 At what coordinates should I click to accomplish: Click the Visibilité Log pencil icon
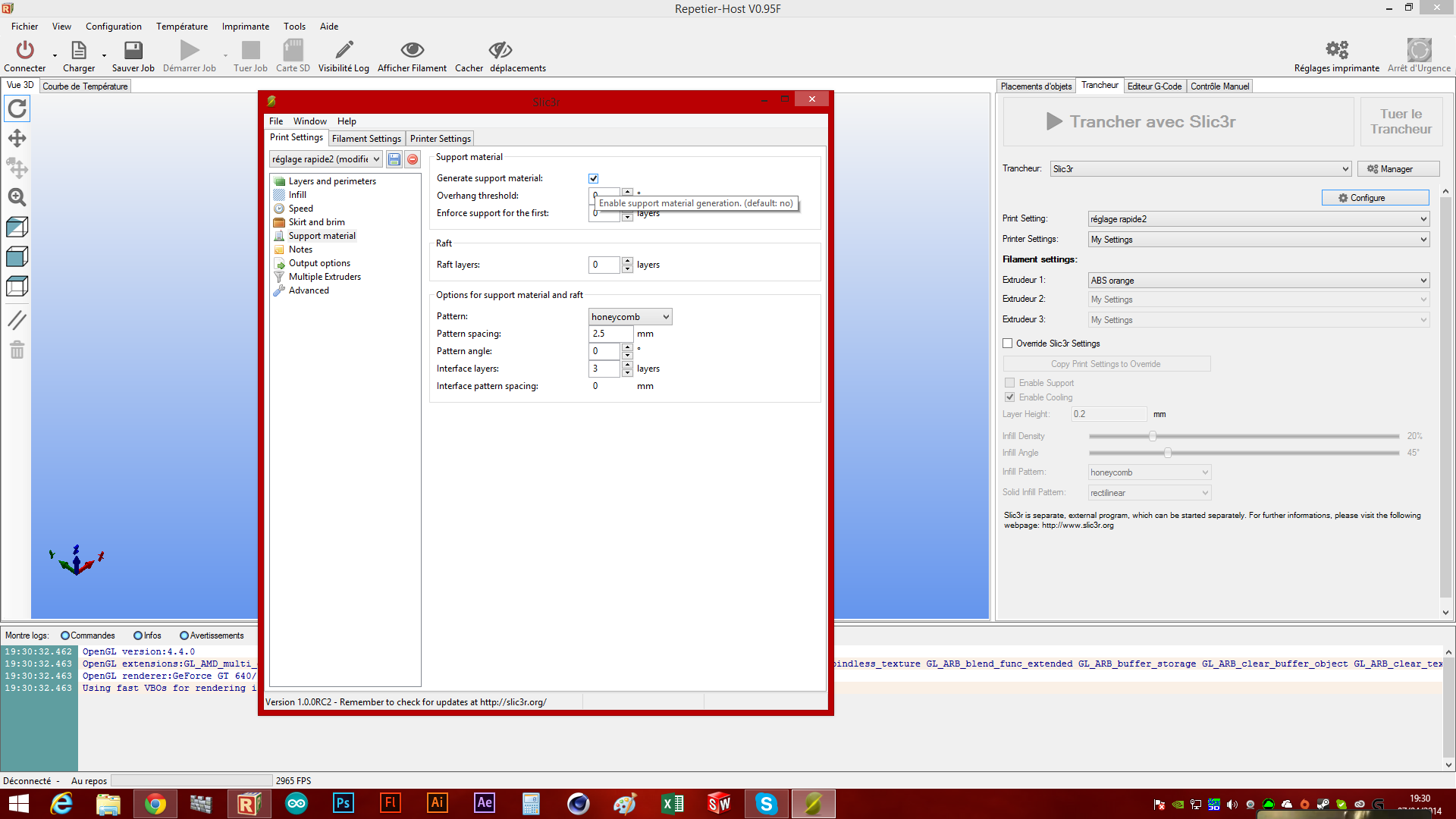coord(344,50)
